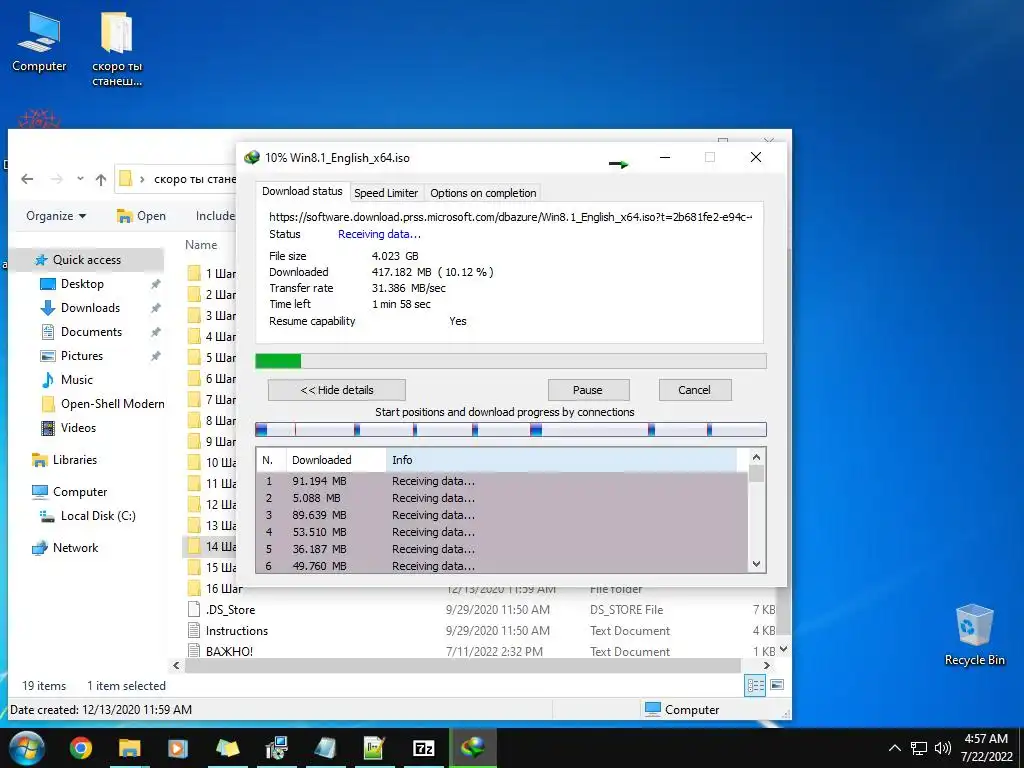Image resolution: width=1024 pixels, height=768 pixels.
Task: Click the Name column header in Explorer
Action: point(201,245)
